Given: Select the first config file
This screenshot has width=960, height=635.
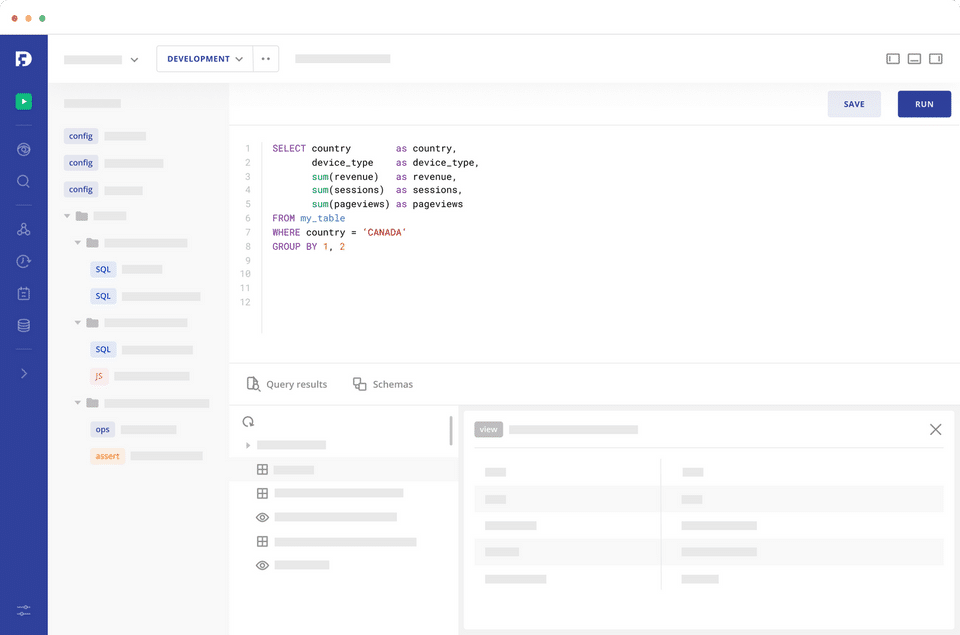Looking at the screenshot, I should click(x=105, y=136).
